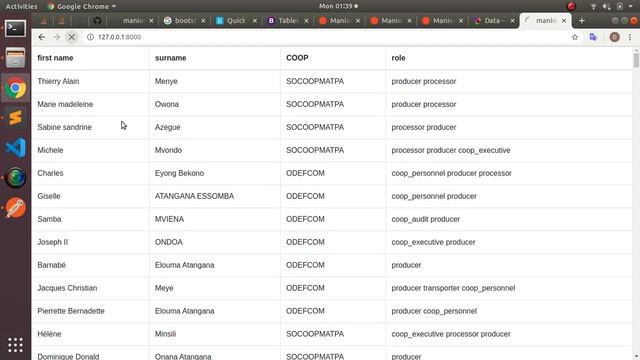This screenshot has width=640, height=360.
Task: Close the 'Quick' tab
Action: 255,20
